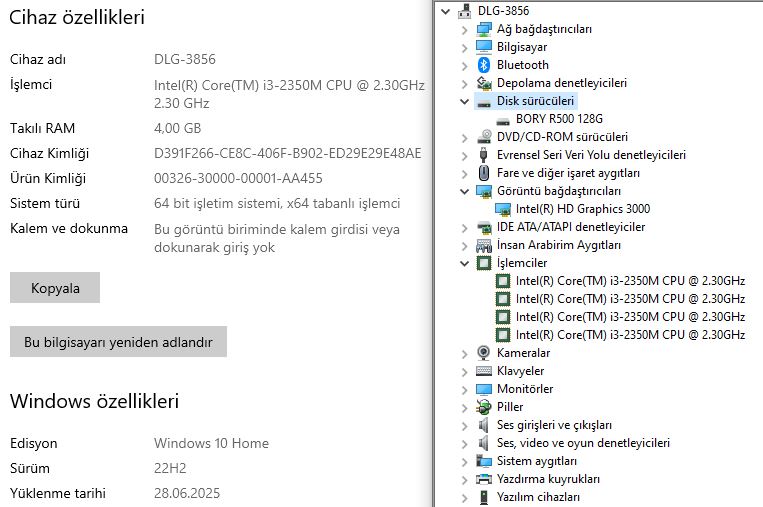Click the Cihaz Kimliği value D391F266-CE8C-406F-B902-ED29E29E48AE
763x507 pixels.
tap(288, 154)
